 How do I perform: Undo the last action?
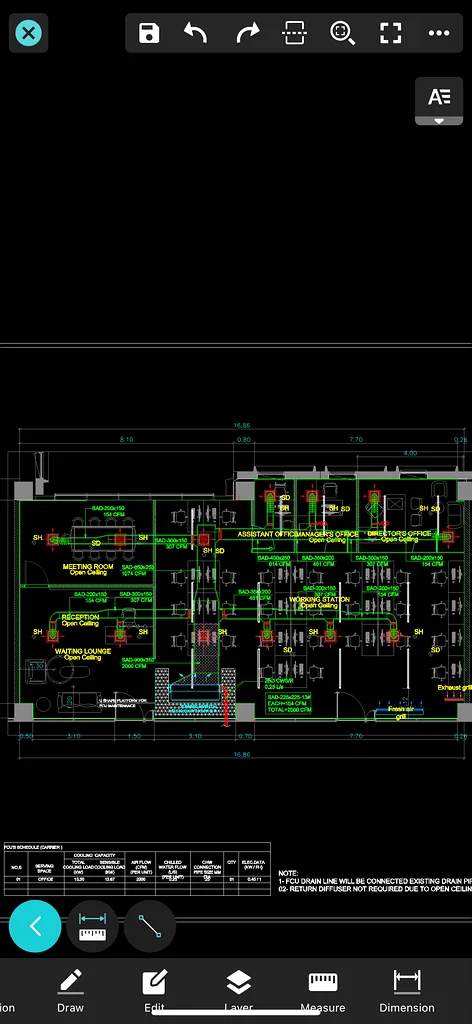196,33
